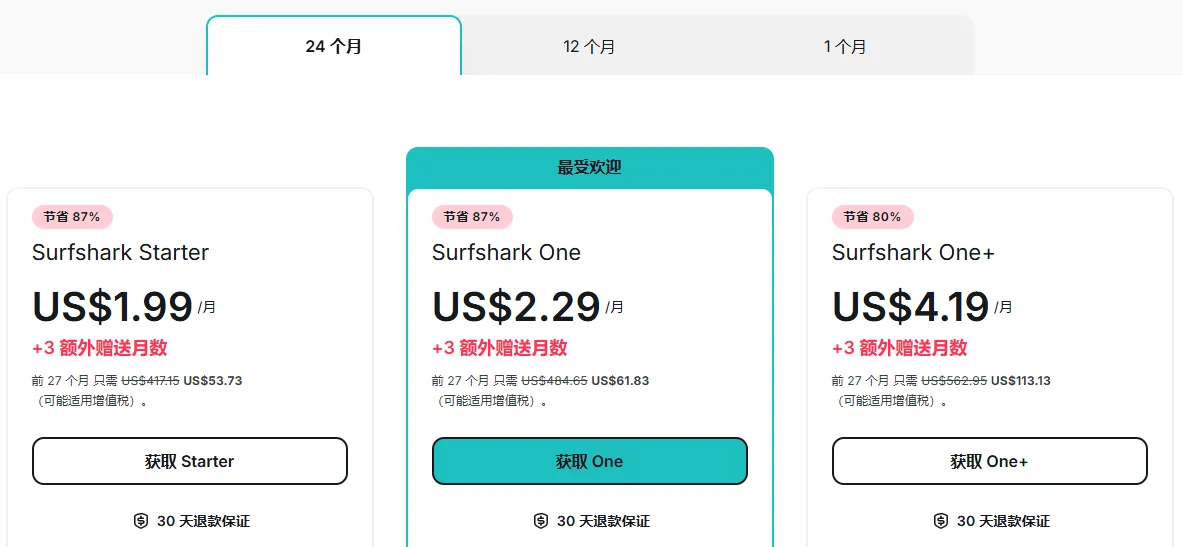
Task: Click the 最受欢迎 banner
Action: point(589,167)
